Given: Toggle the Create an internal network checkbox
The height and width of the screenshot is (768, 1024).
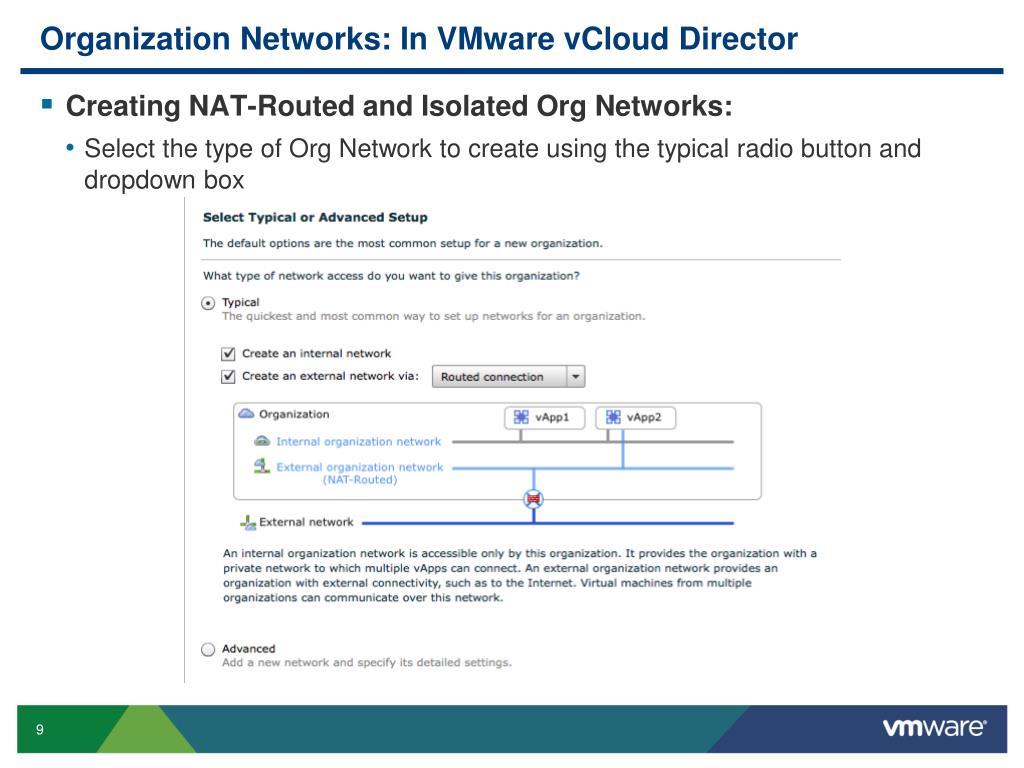Looking at the screenshot, I should click(x=228, y=354).
